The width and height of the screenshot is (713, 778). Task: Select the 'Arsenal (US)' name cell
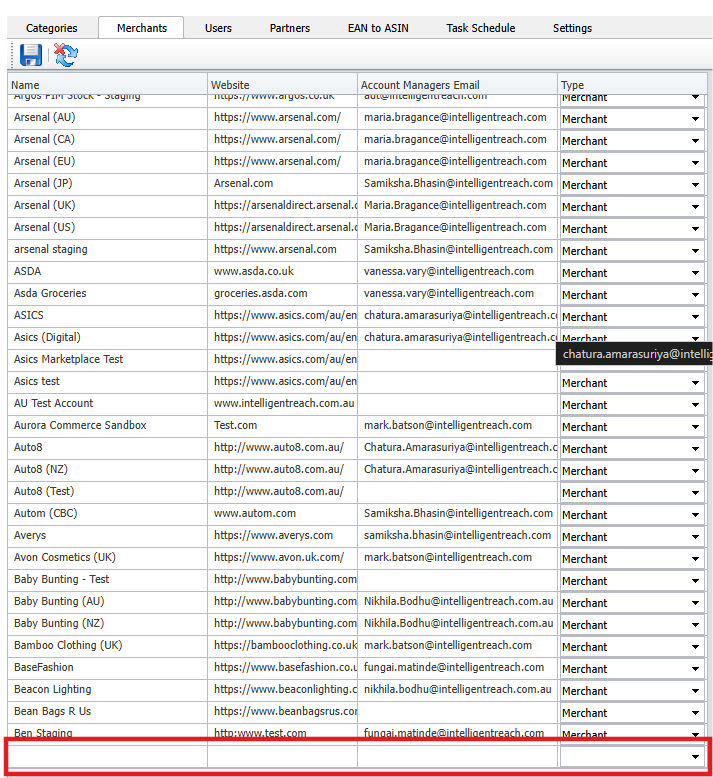click(107, 228)
